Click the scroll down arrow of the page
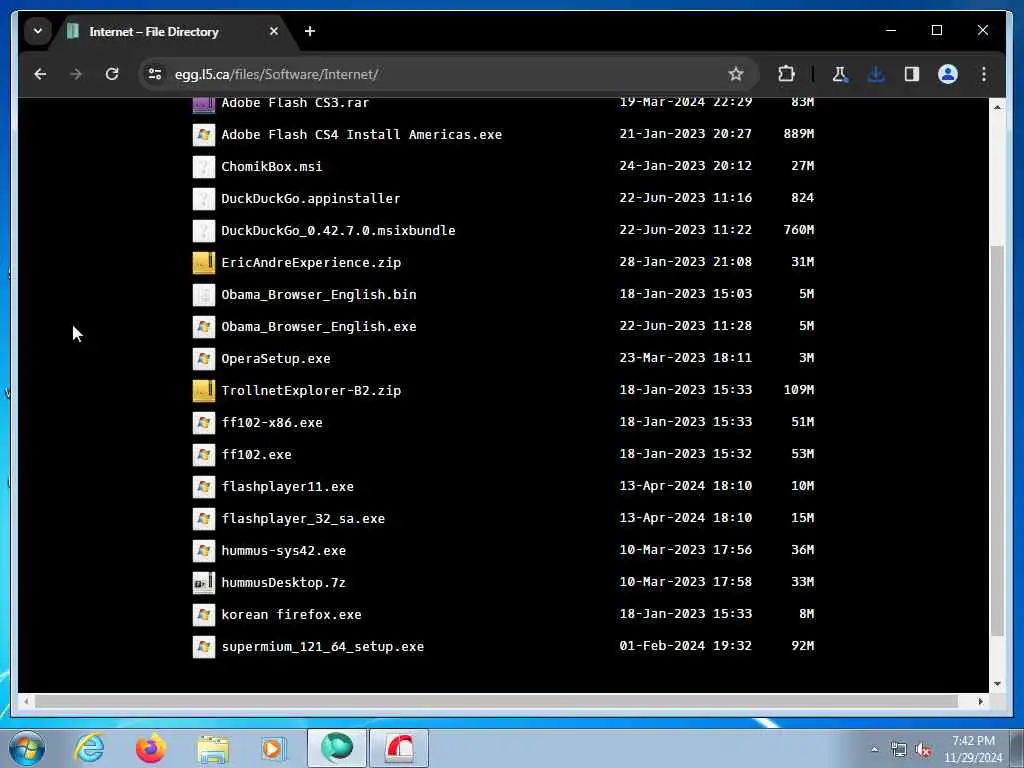Viewport: 1024px width, 768px height. [997, 684]
